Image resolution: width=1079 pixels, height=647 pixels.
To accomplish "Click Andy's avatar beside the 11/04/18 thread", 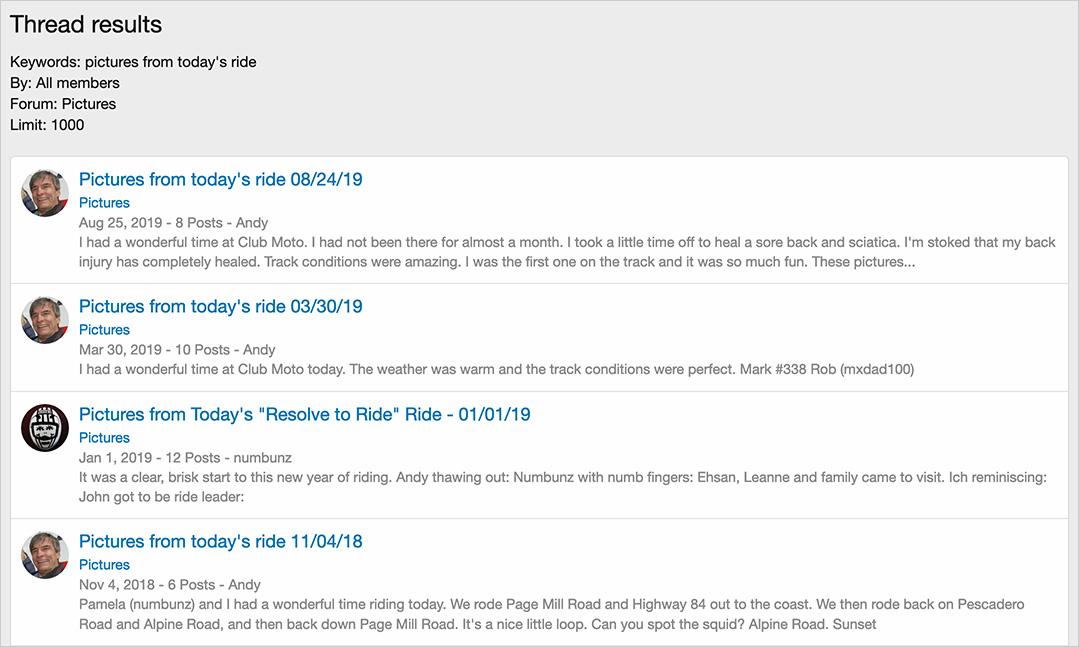I will [45, 555].
